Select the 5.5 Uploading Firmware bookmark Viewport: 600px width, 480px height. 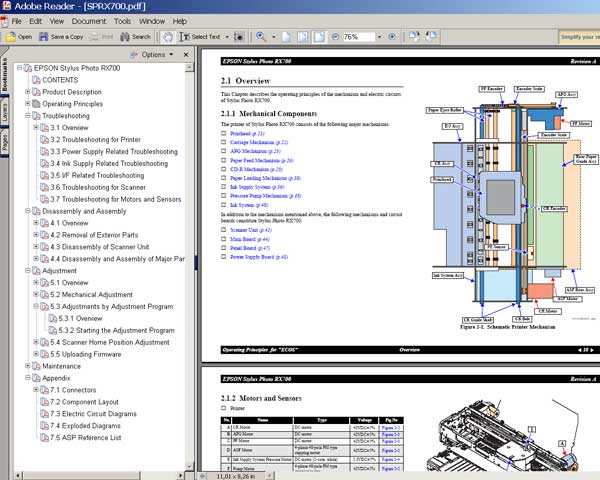[86, 354]
